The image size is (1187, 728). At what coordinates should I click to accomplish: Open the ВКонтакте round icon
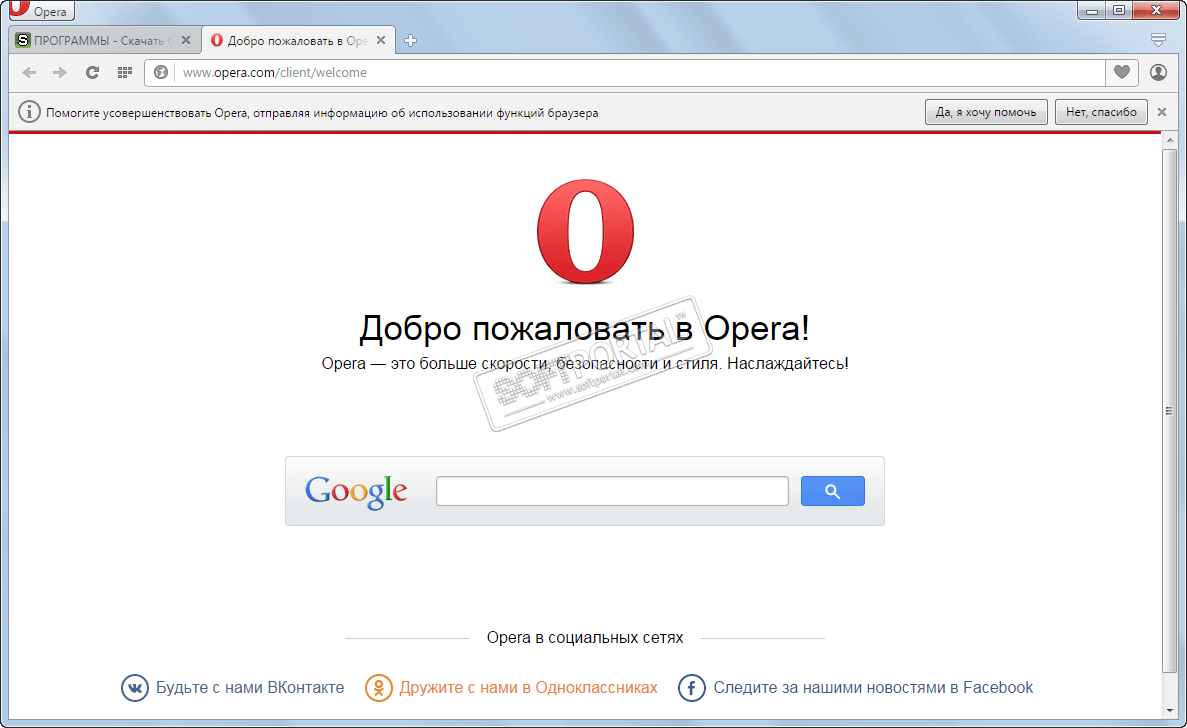(x=135, y=688)
